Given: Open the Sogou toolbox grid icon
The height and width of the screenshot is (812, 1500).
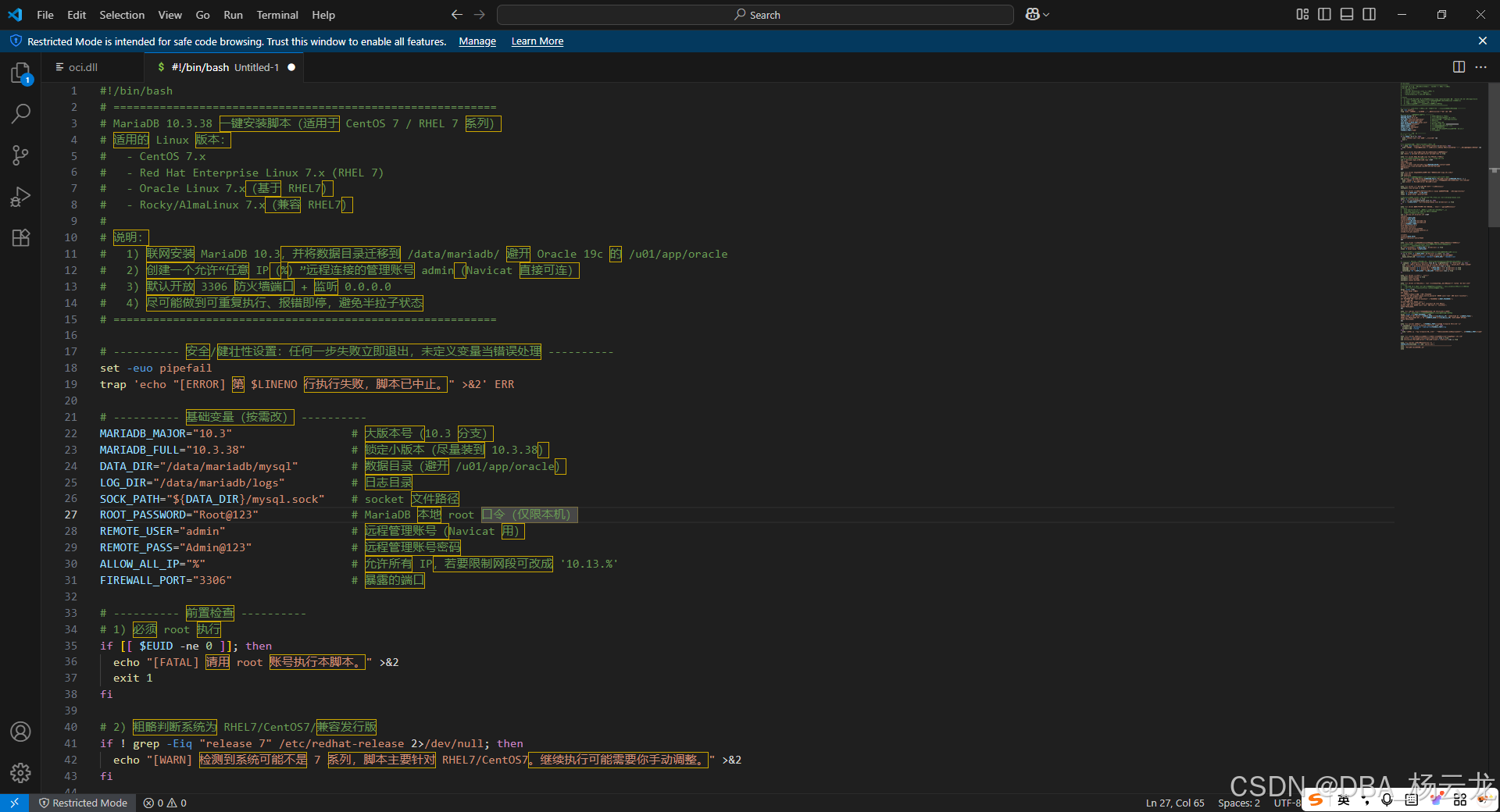Looking at the screenshot, I should (x=1460, y=800).
